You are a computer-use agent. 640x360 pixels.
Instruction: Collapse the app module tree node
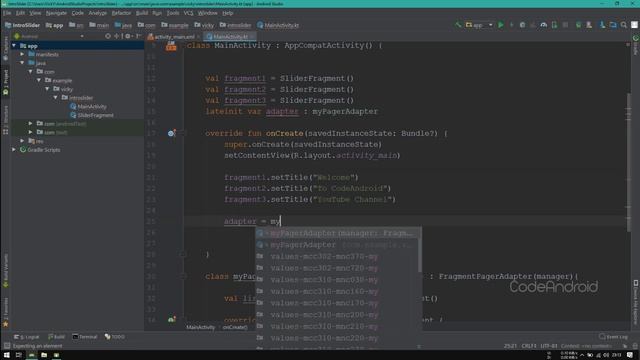point(14,46)
